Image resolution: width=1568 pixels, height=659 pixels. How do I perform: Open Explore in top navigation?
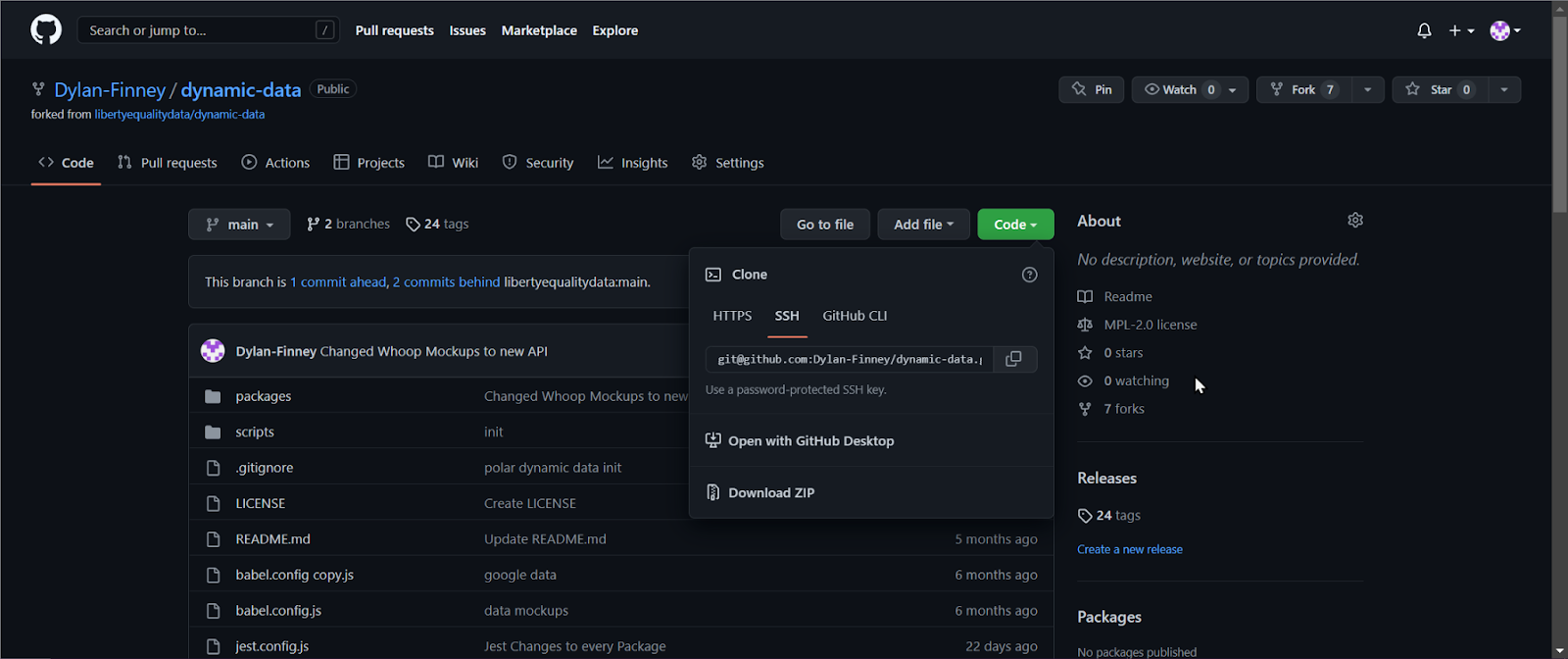click(x=614, y=30)
